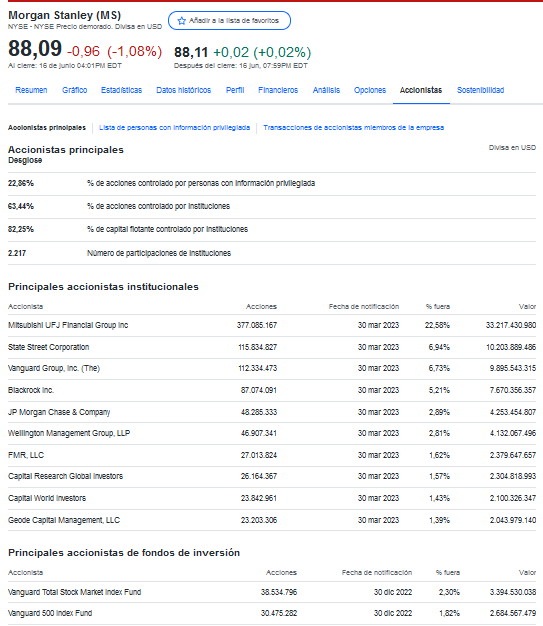Open the Opciones tab
This screenshot has width=543, height=626.
tap(370, 90)
